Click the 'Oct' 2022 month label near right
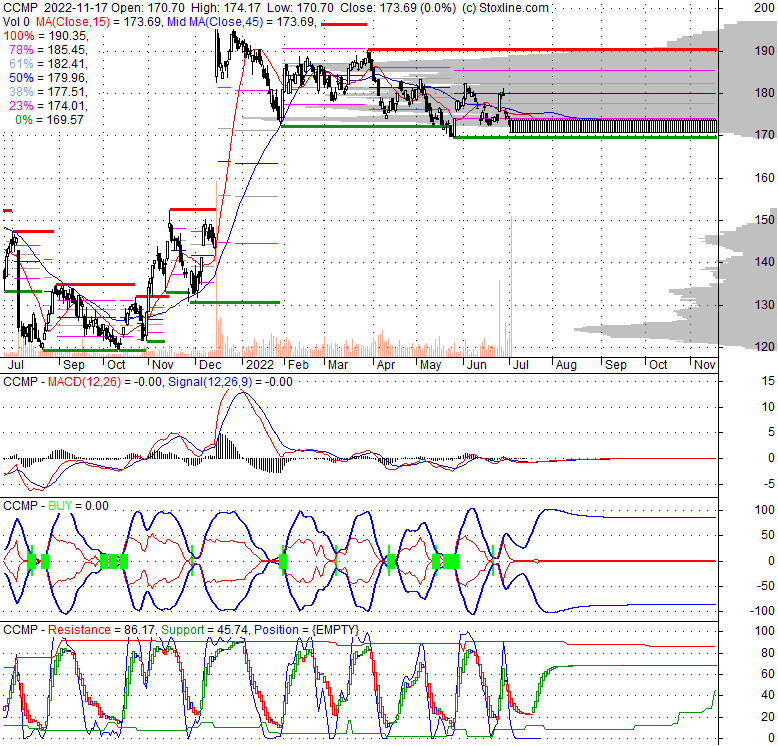Viewport: 778px width, 746px height. pyautogui.click(x=658, y=365)
